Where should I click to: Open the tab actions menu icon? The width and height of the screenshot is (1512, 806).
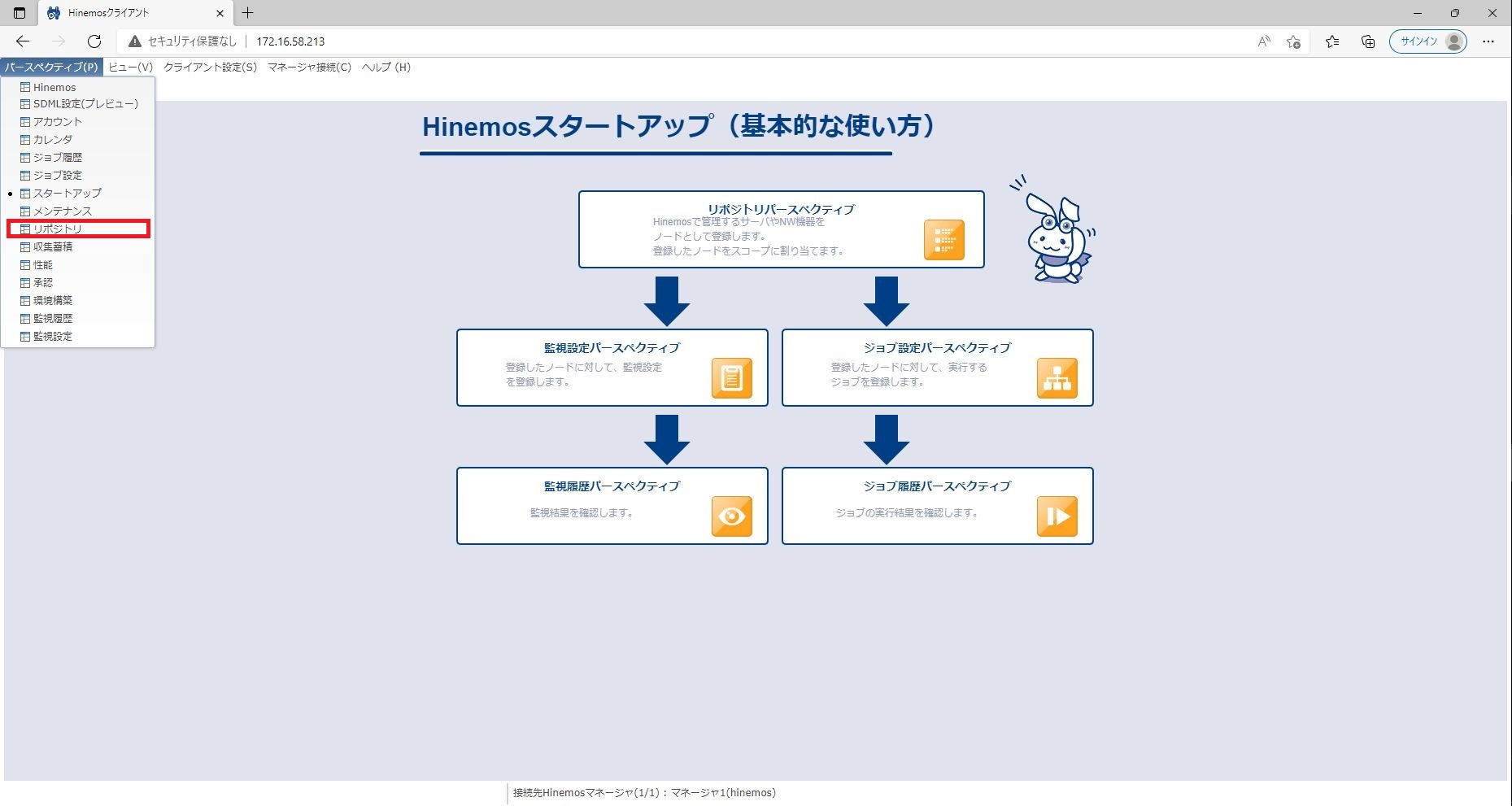tap(20, 13)
